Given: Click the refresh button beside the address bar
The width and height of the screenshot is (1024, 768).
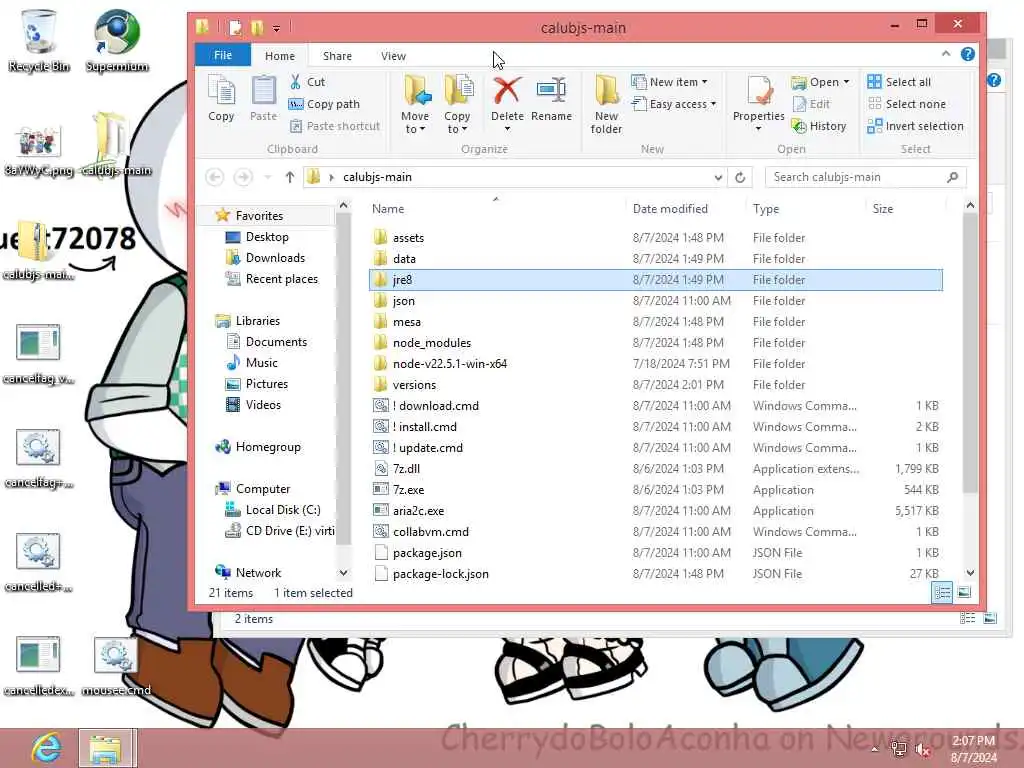Looking at the screenshot, I should coord(740,177).
